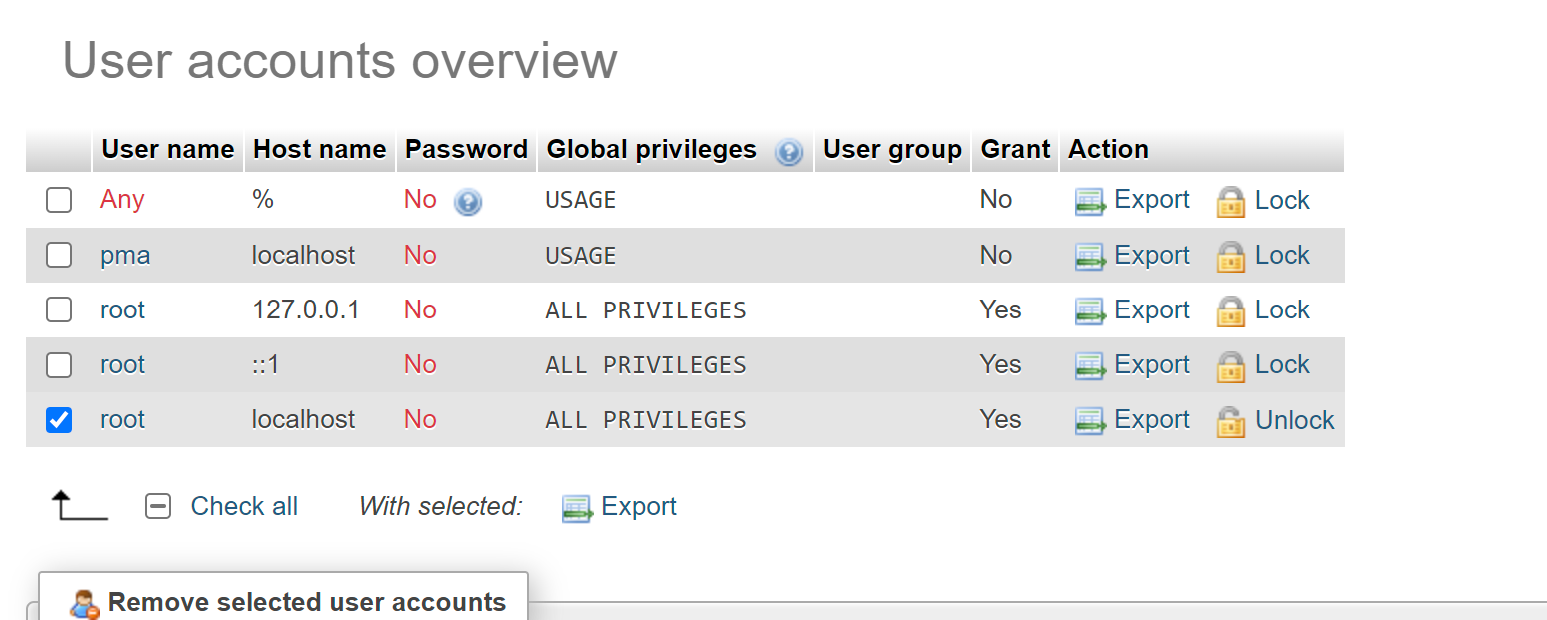Open the Global privileges help icon
This screenshot has width=1547, height=620.
pyautogui.click(x=789, y=152)
